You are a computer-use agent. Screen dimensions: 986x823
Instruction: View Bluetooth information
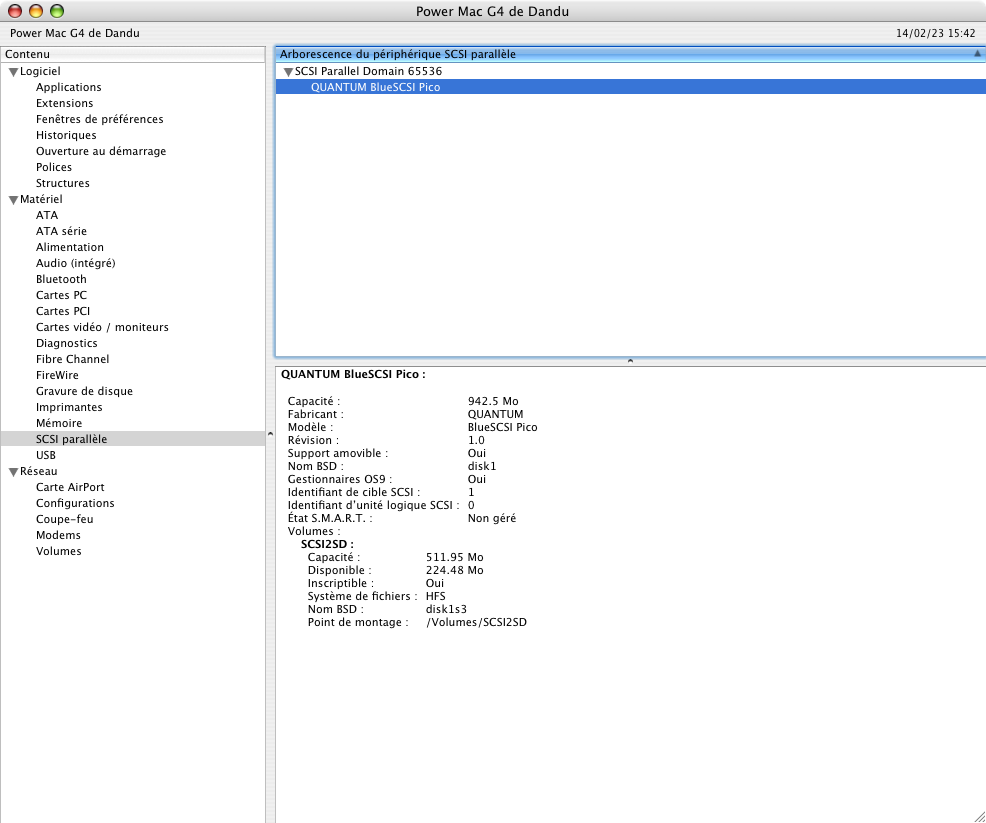pyautogui.click(x=61, y=279)
